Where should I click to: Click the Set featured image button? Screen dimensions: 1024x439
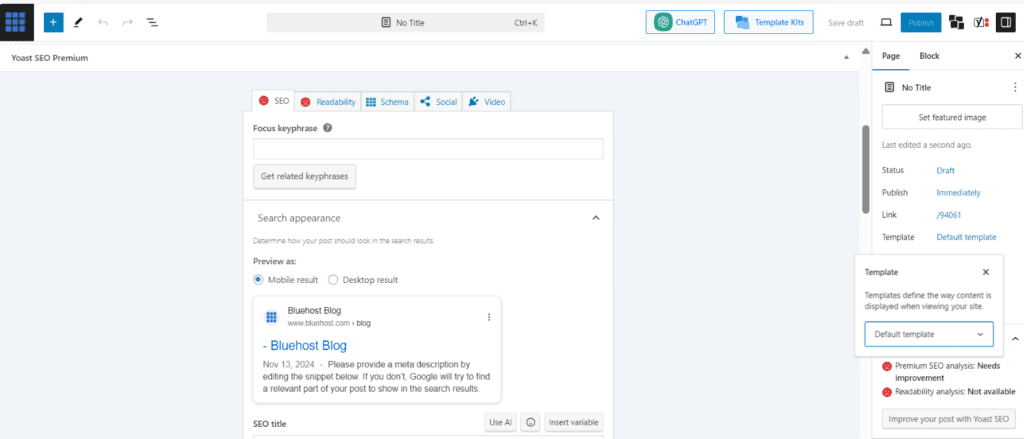pyautogui.click(x=952, y=117)
